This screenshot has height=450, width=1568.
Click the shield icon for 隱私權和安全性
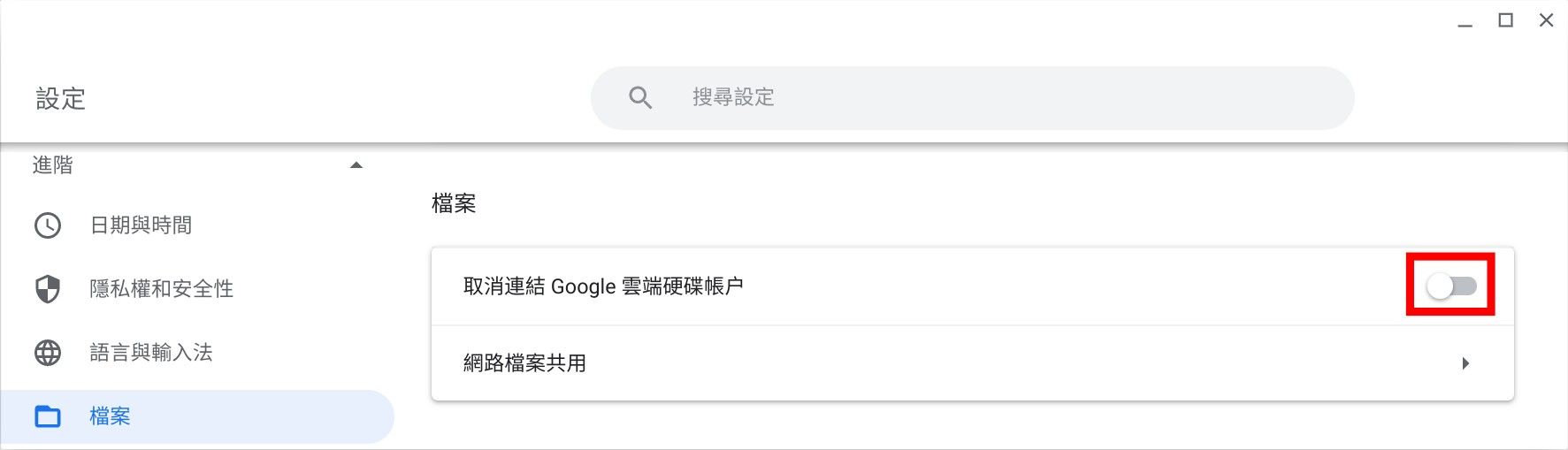click(48, 289)
